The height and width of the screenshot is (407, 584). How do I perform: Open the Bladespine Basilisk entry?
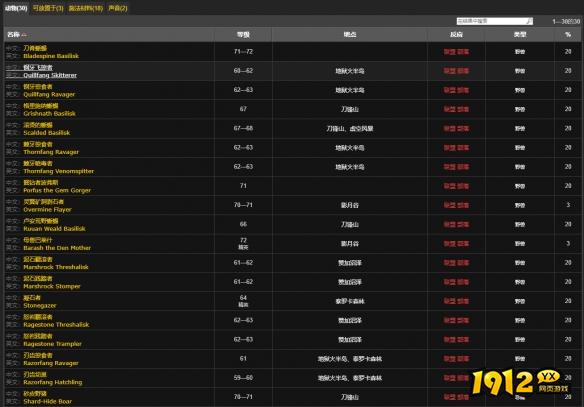point(51,56)
